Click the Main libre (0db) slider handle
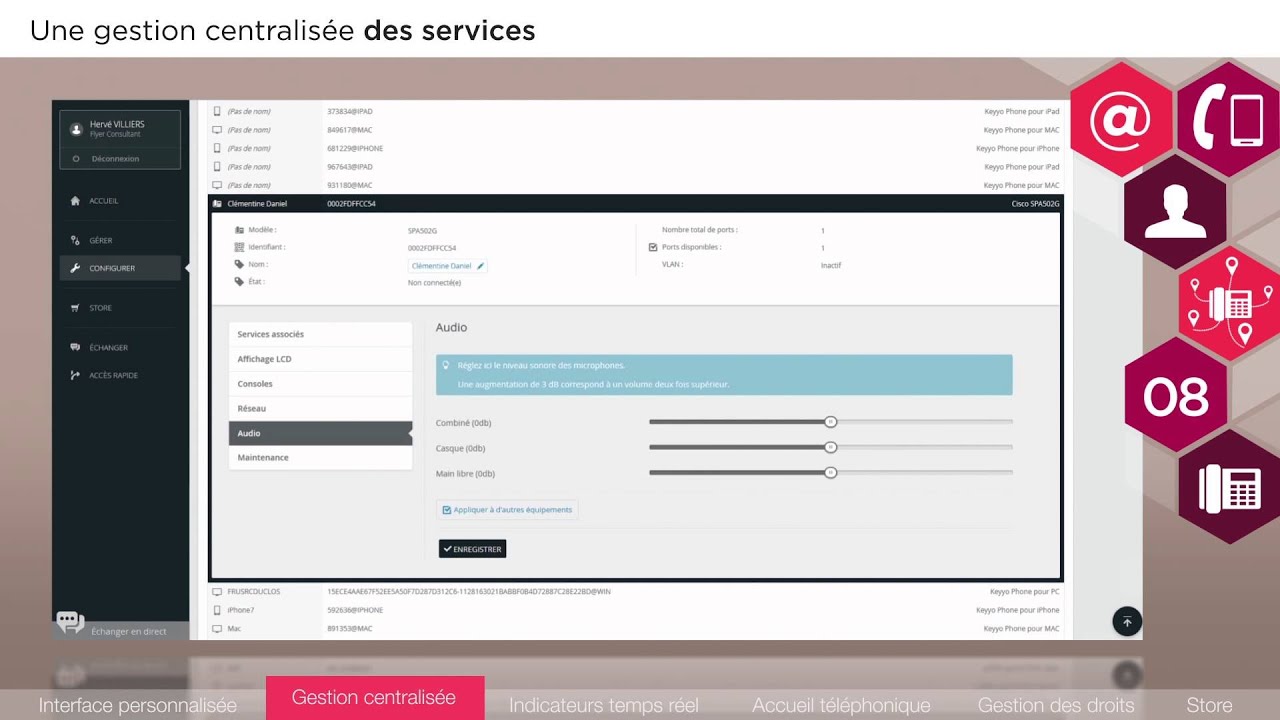 pyautogui.click(x=830, y=472)
